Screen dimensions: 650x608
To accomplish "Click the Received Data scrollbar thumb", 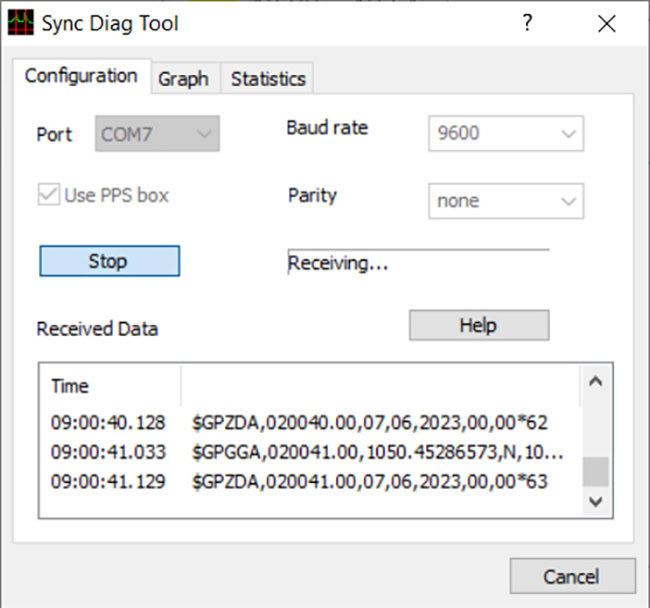I will point(596,472).
